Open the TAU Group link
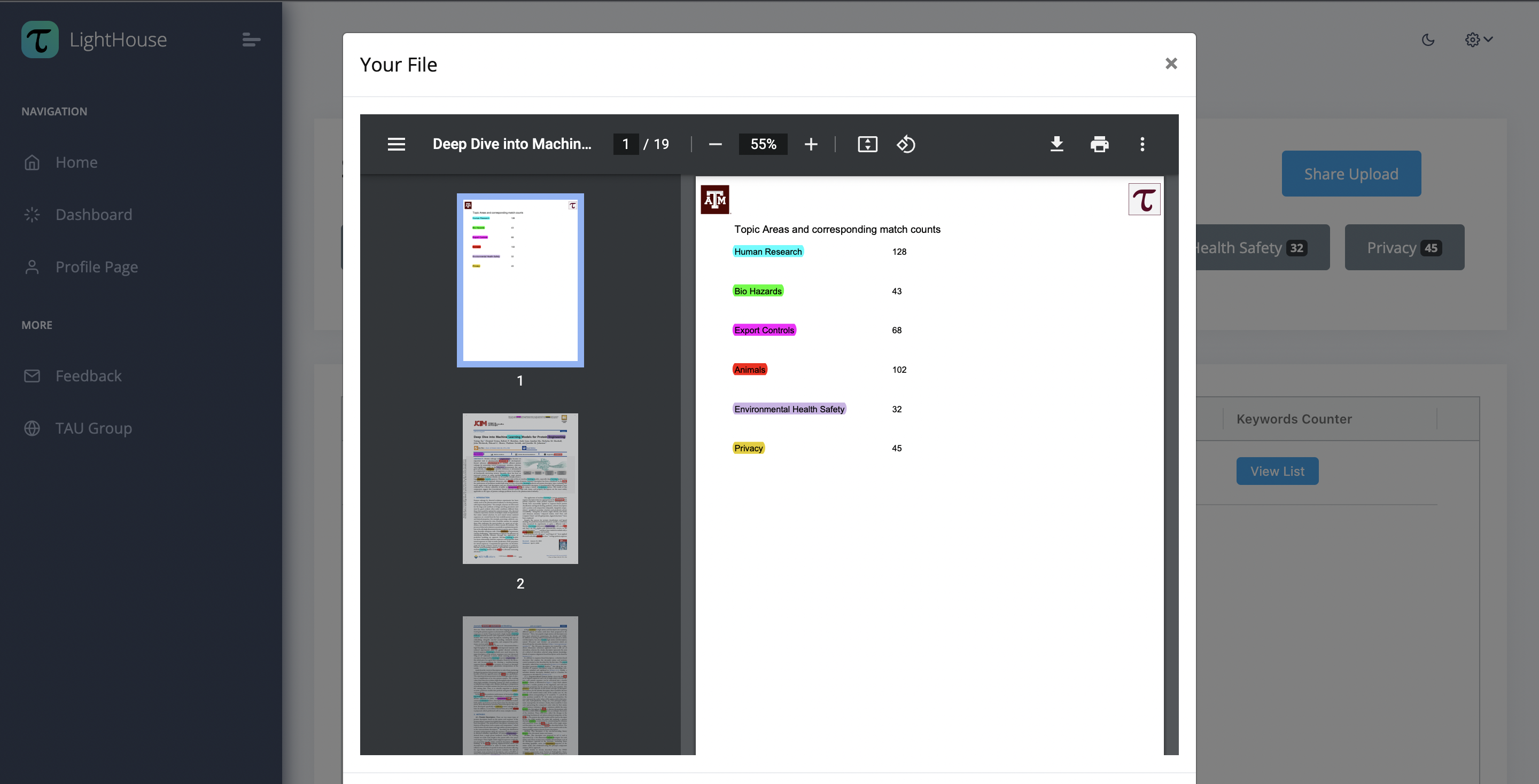This screenshot has width=1539, height=784. (94, 429)
